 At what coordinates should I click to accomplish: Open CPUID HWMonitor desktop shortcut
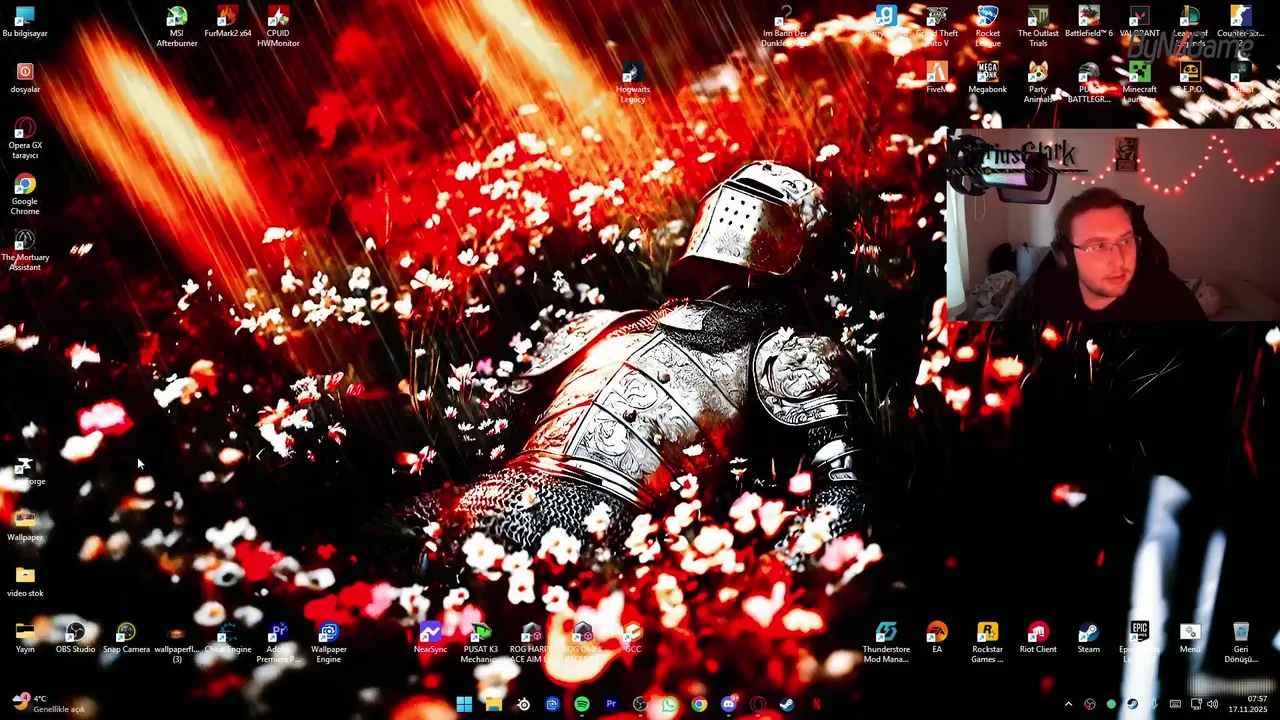pyautogui.click(x=278, y=27)
